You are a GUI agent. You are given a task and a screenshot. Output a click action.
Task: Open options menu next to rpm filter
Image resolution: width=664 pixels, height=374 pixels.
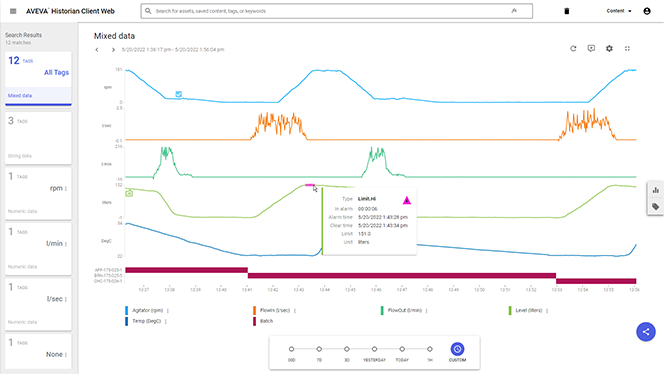[x=66, y=188]
